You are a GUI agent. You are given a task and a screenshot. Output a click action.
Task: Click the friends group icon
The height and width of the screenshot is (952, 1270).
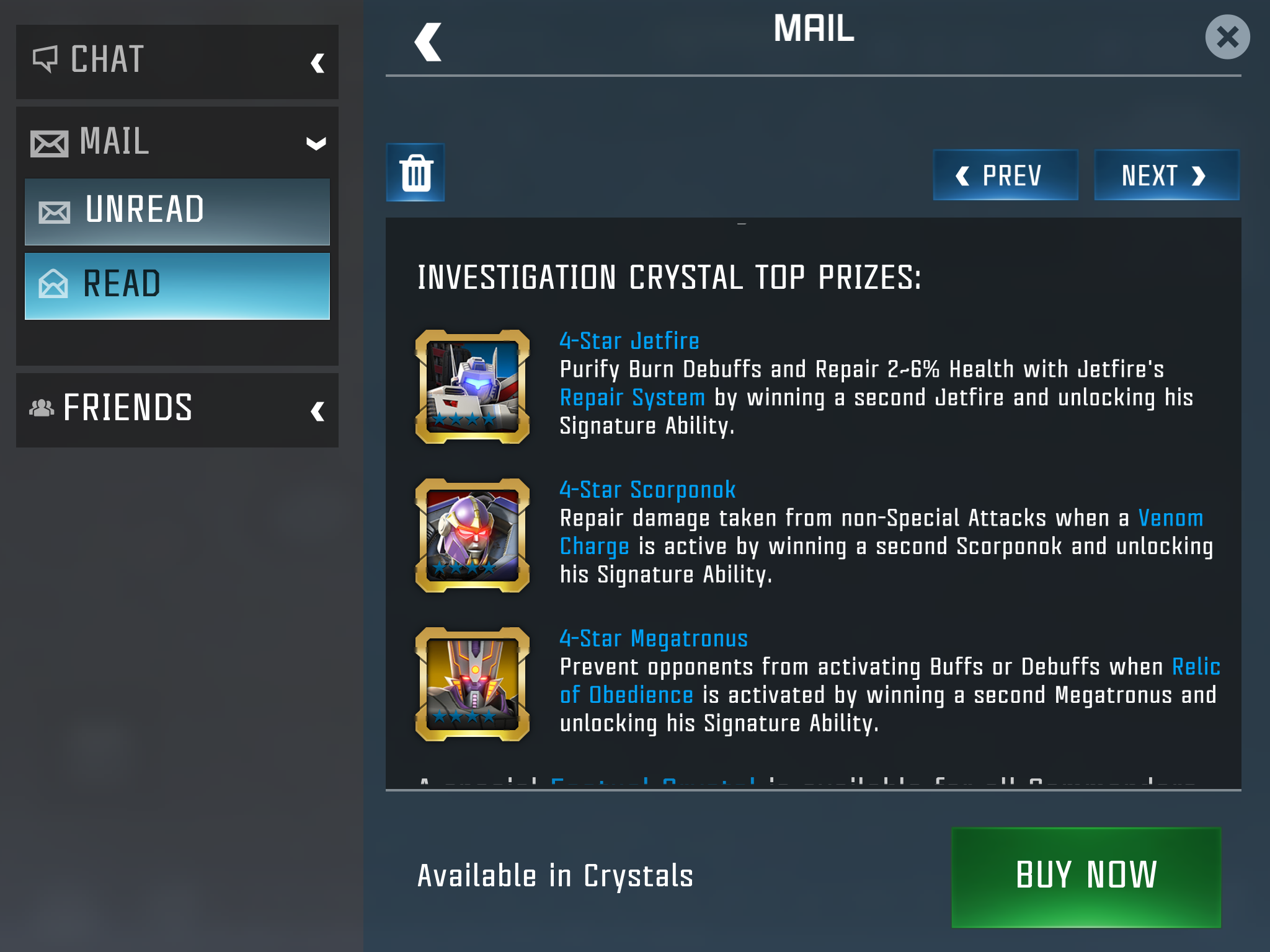tap(42, 408)
